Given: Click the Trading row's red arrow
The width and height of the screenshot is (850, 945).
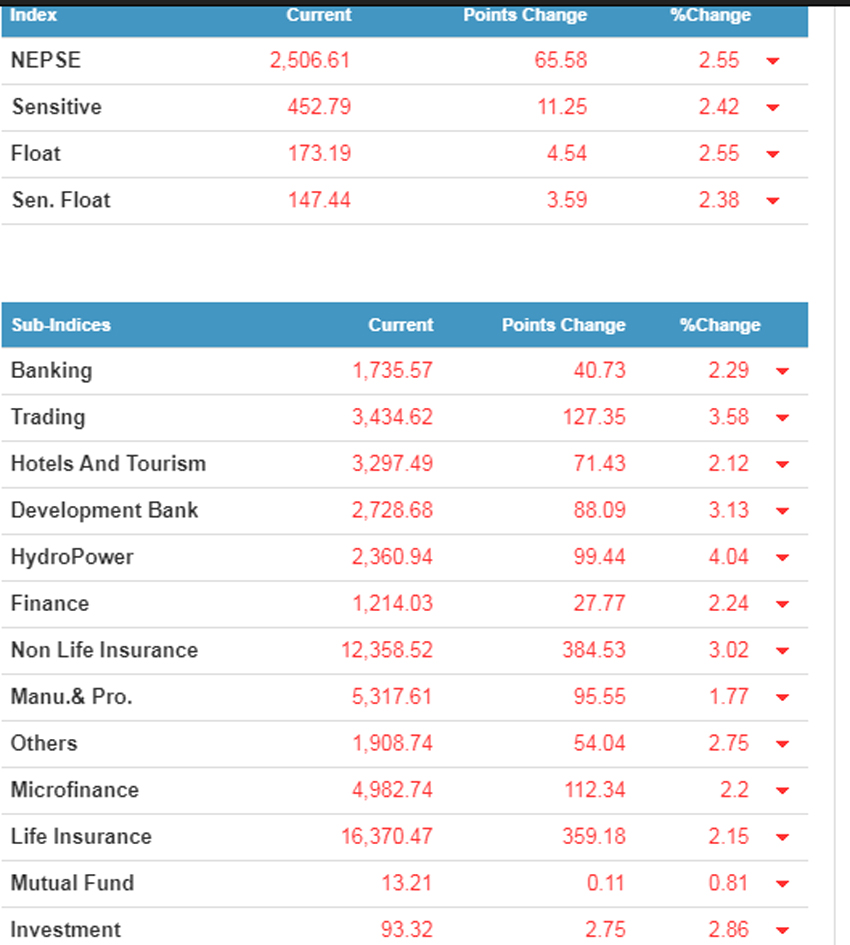Looking at the screenshot, I should pos(782,418).
